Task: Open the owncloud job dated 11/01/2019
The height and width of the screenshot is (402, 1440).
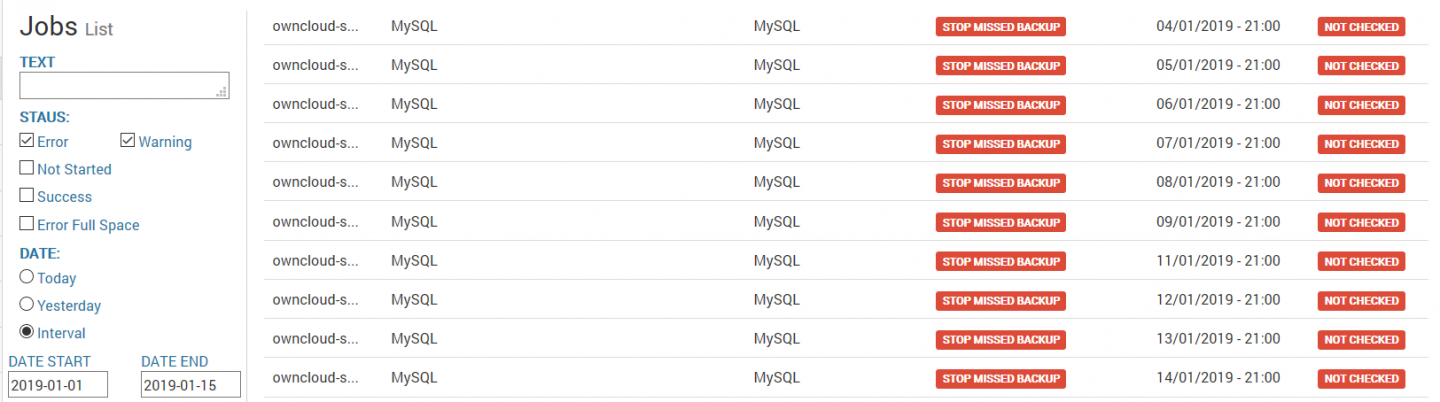Action: (315, 261)
